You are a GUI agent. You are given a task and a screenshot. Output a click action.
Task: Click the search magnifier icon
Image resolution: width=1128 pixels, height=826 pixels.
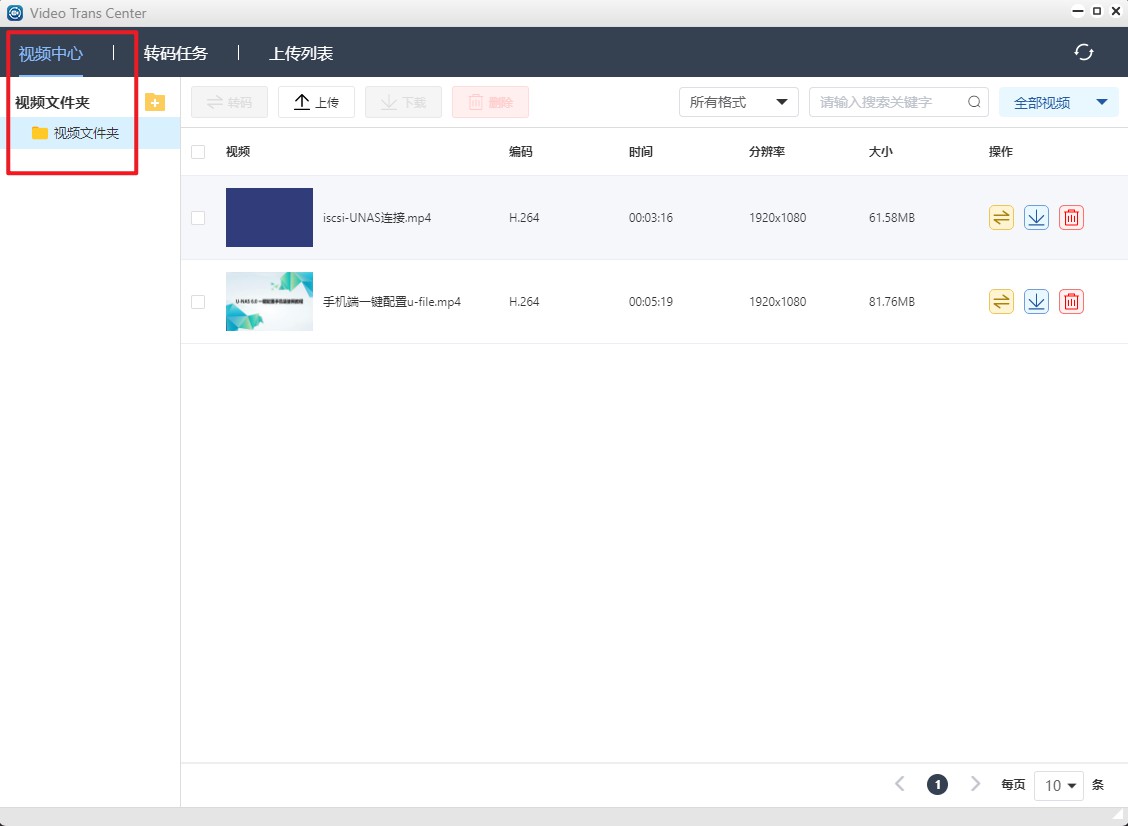[974, 102]
